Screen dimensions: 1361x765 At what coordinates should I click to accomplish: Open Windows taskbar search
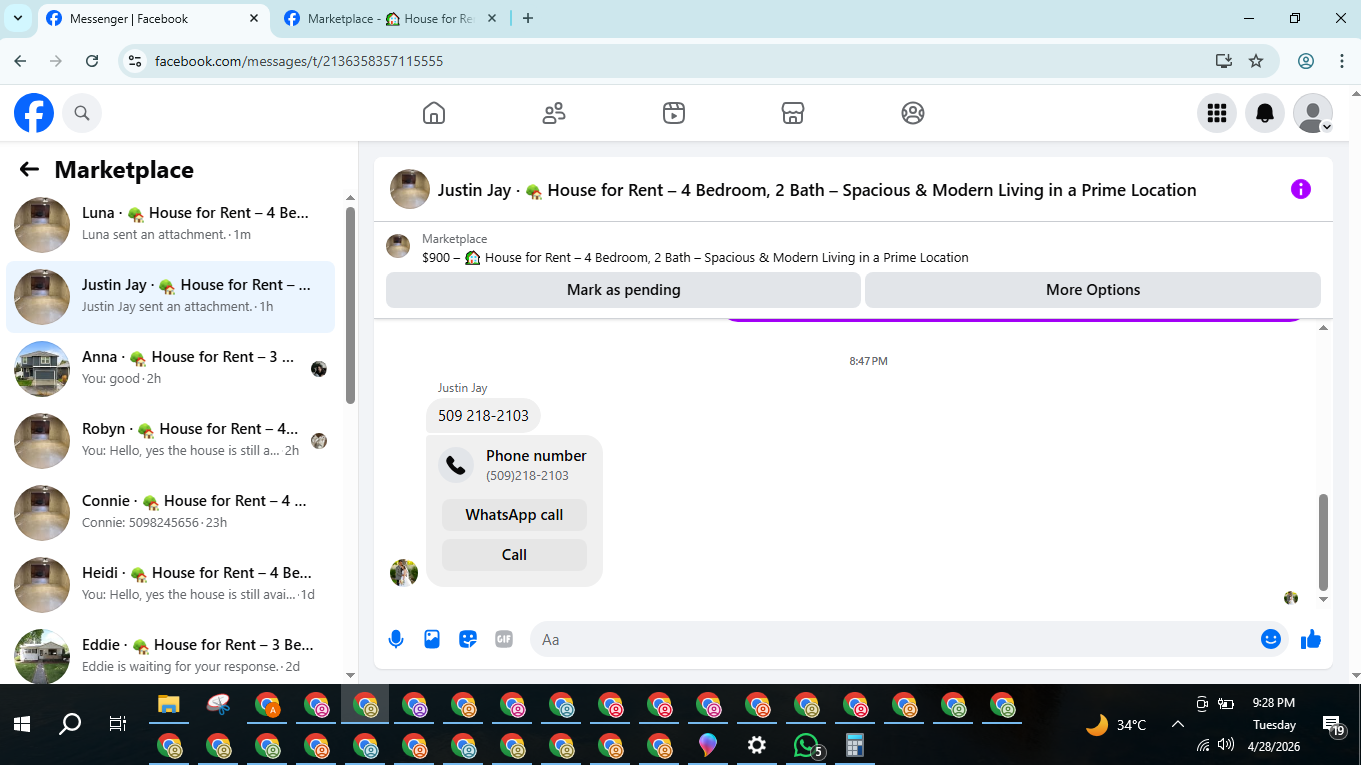click(70, 724)
